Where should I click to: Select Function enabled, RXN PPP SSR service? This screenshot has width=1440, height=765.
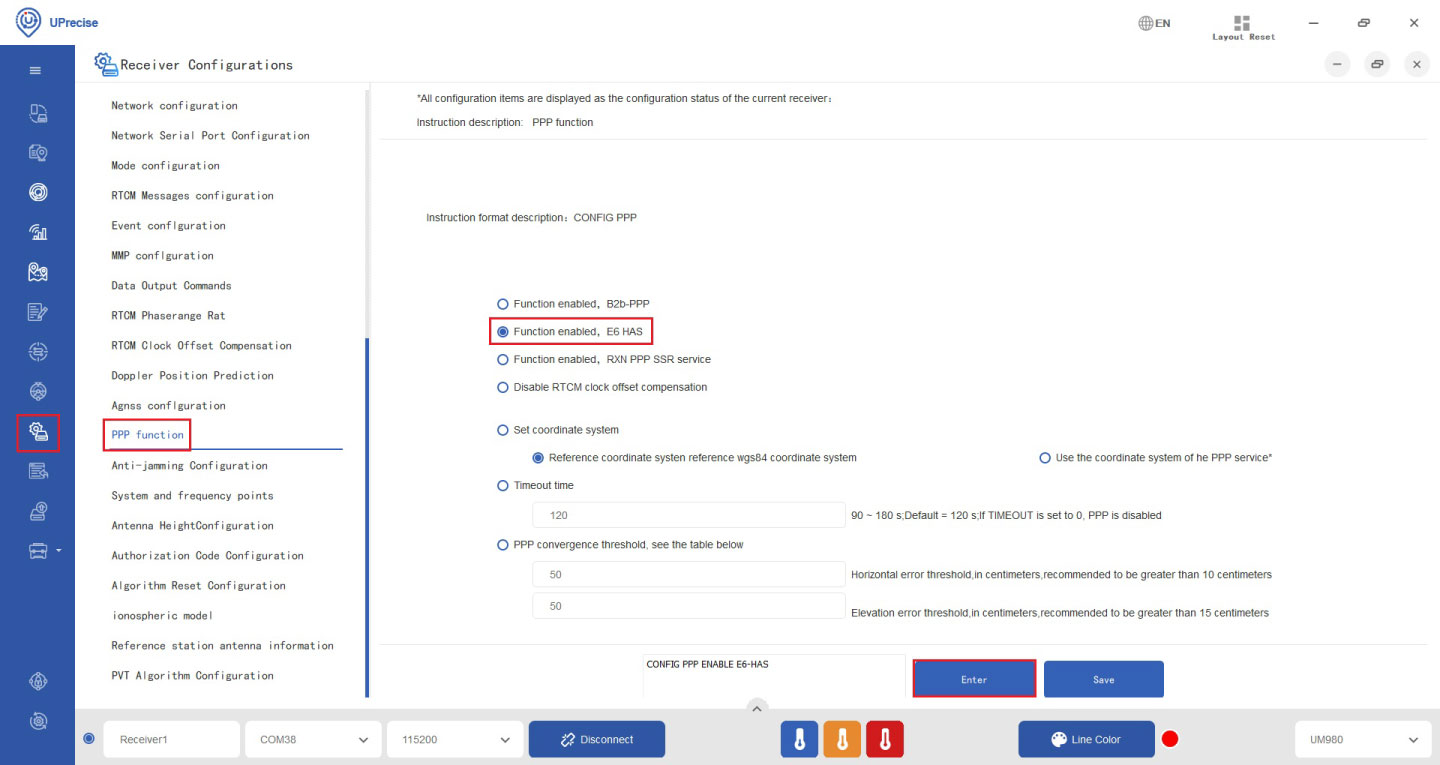[503, 359]
